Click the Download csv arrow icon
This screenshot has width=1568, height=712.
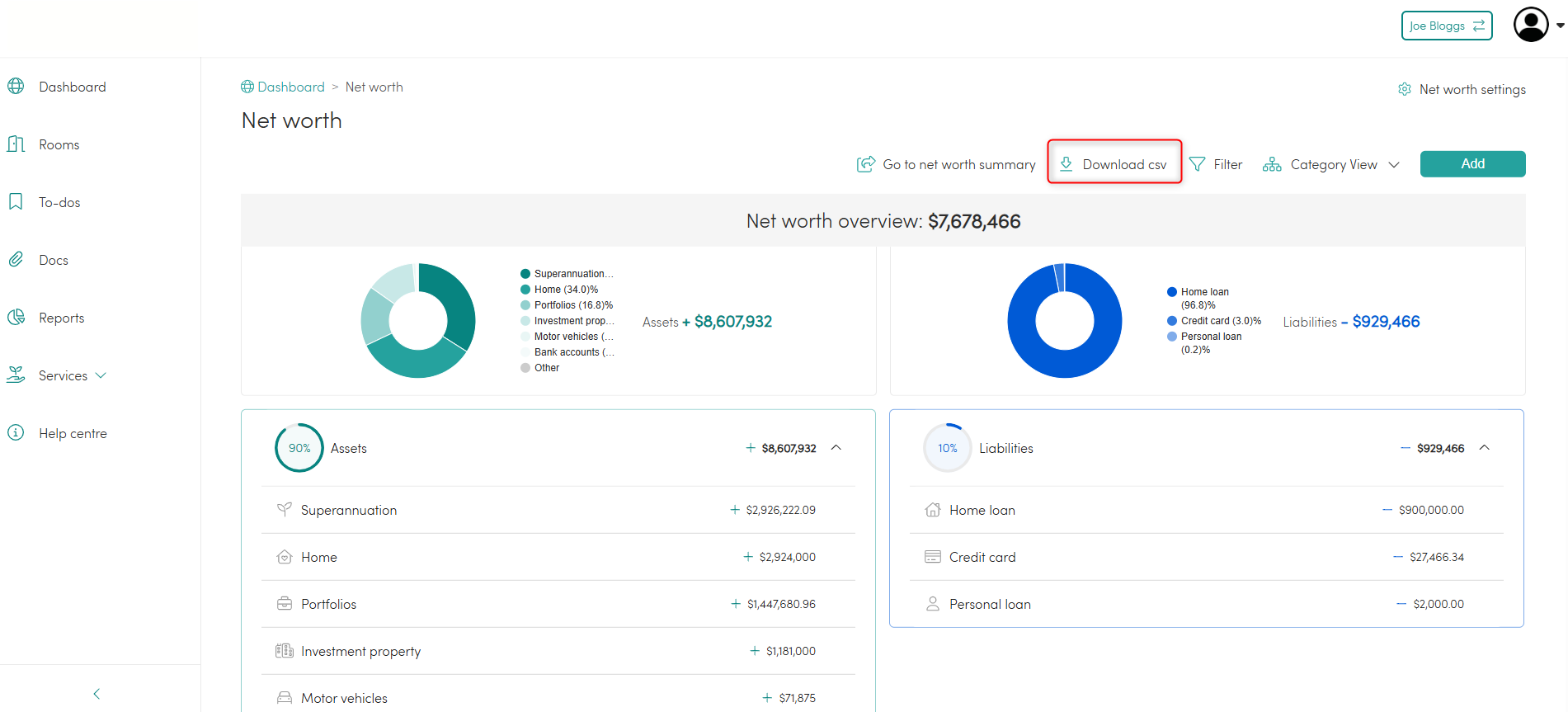pyautogui.click(x=1067, y=163)
